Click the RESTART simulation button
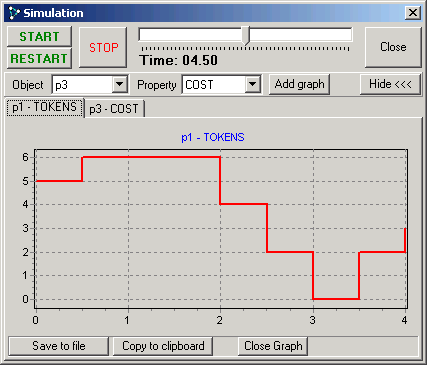 39,58
